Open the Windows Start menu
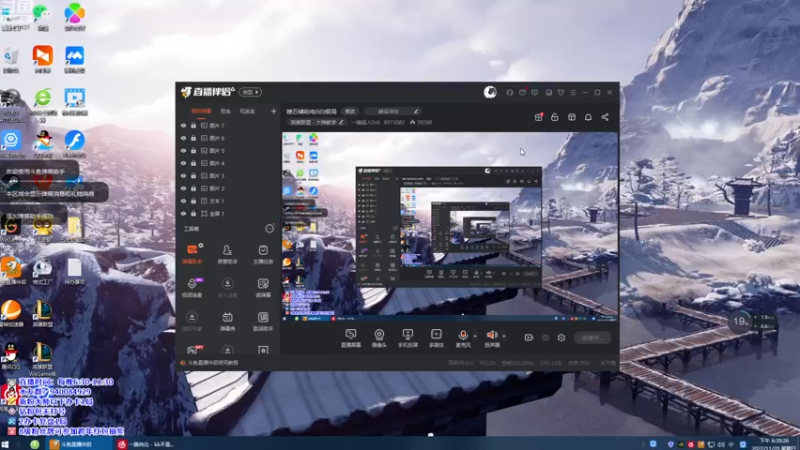The height and width of the screenshot is (450, 800). [6, 444]
